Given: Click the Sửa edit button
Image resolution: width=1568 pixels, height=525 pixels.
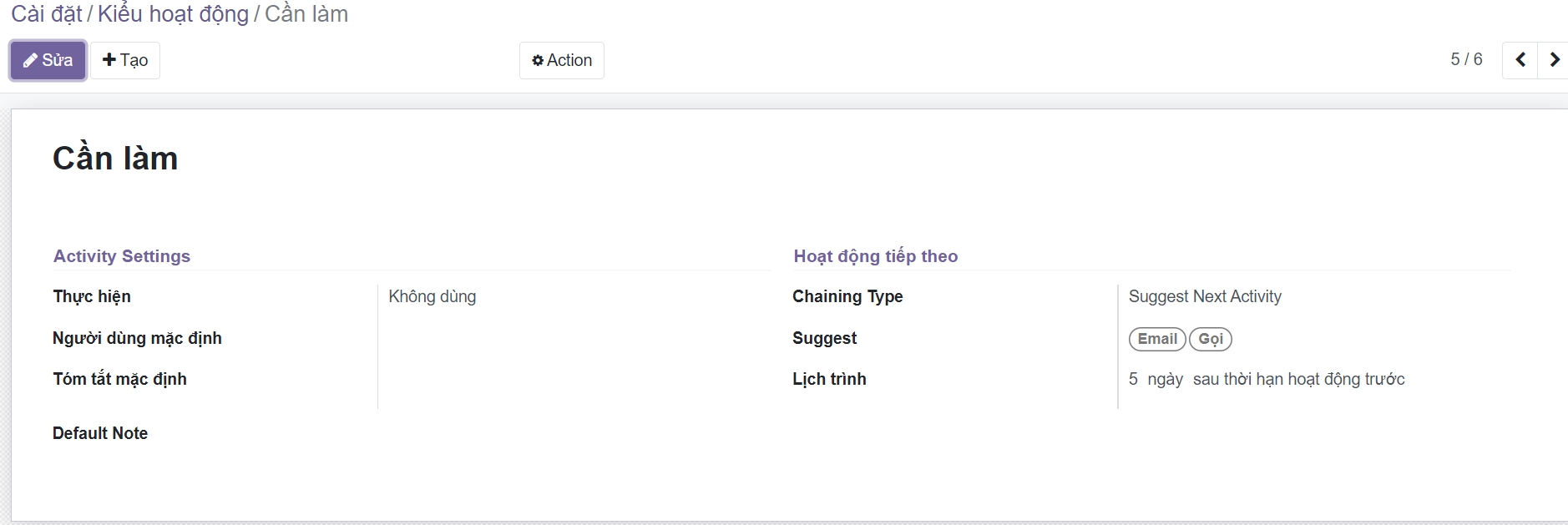Looking at the screenshot, I should (x=48, y=60).
